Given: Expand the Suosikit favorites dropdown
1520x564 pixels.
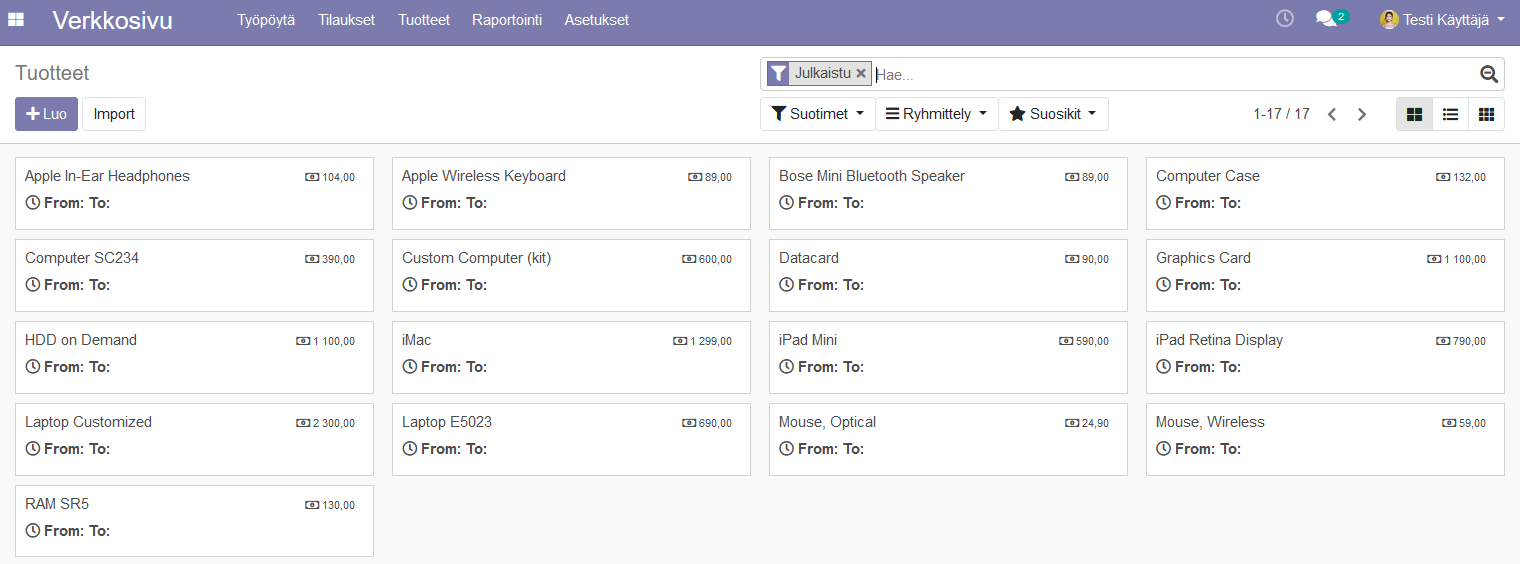Looking at the screenshot, I should (x=1053, y=114).
